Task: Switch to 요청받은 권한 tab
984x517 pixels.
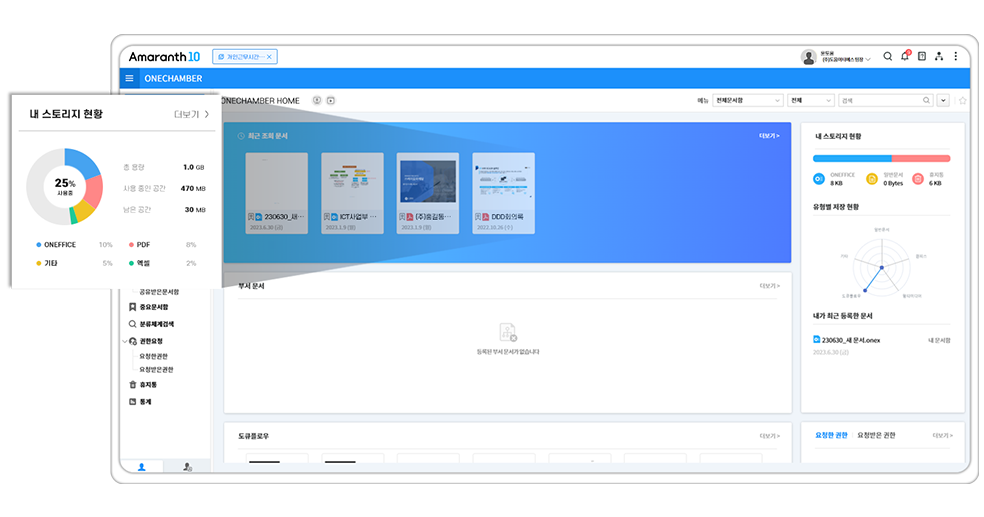Action: [876, 435]
